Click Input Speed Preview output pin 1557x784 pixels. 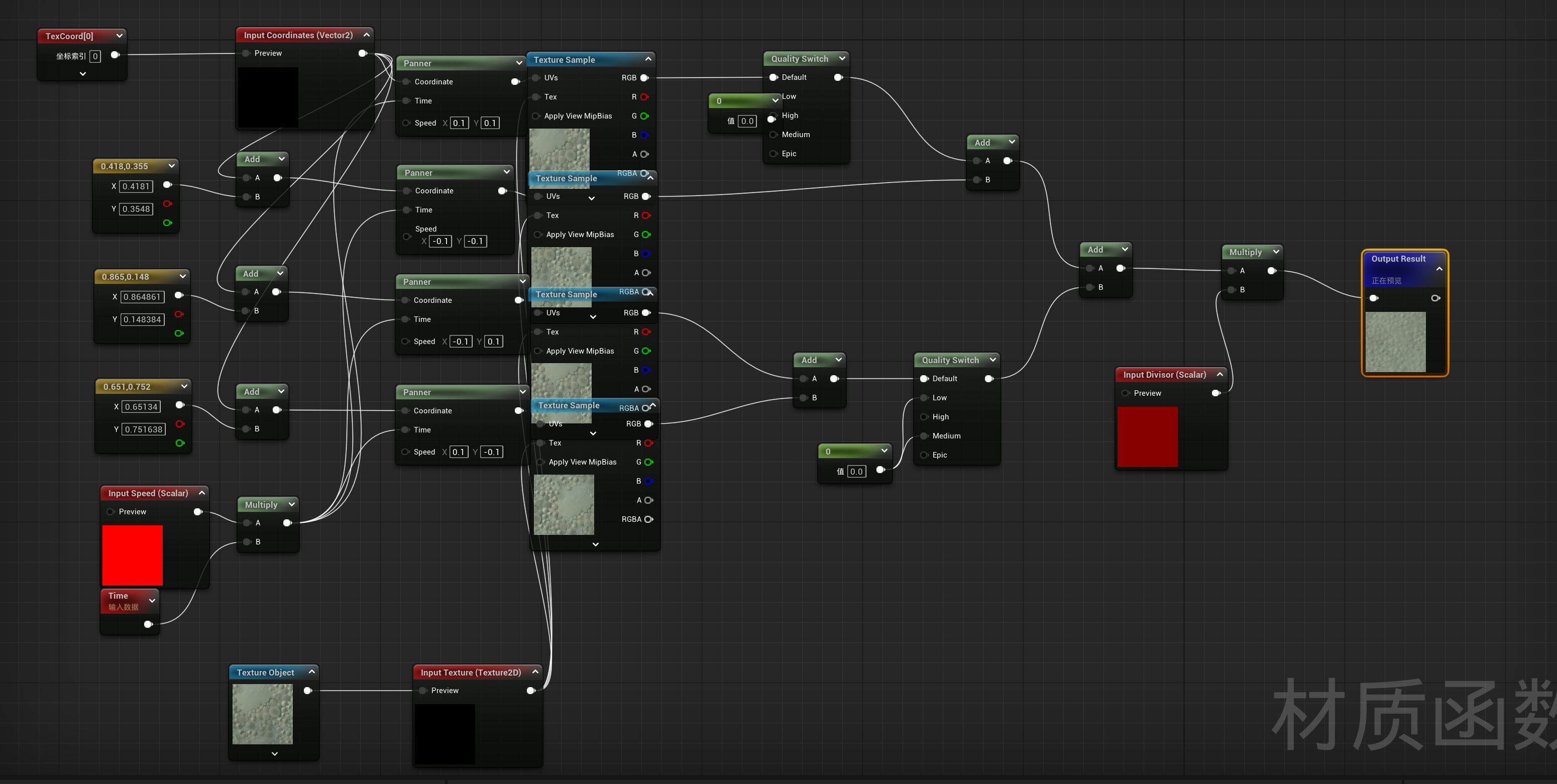pyautogui.click(x=198, y=512)
